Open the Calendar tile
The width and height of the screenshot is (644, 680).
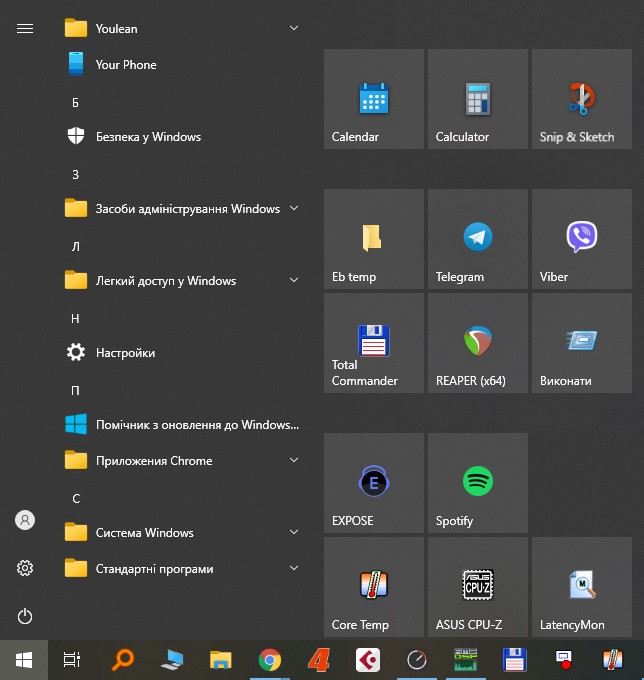pyautogui.click(x=373, y=99)
